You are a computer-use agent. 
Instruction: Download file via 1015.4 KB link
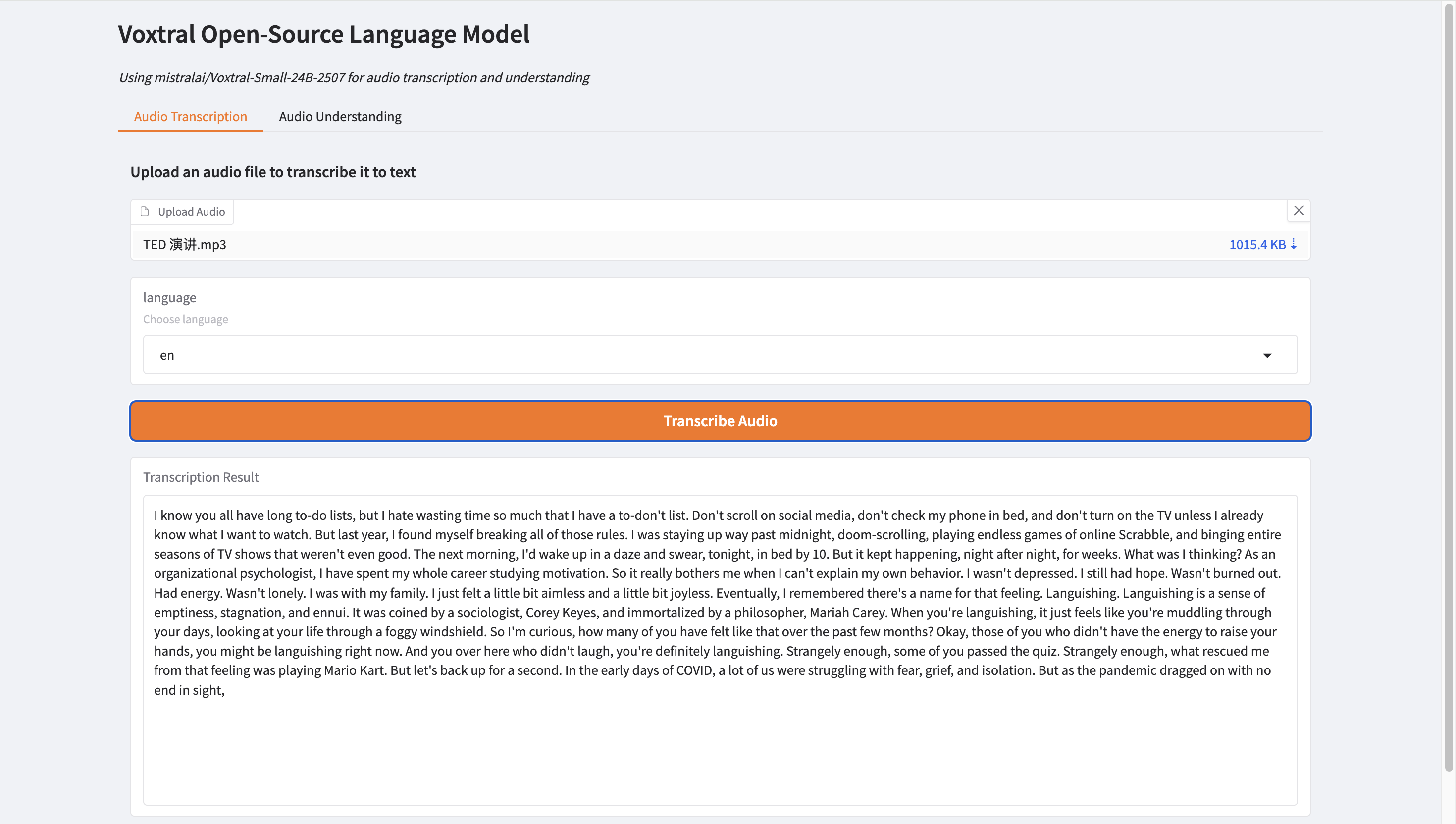pos(1257,245)
